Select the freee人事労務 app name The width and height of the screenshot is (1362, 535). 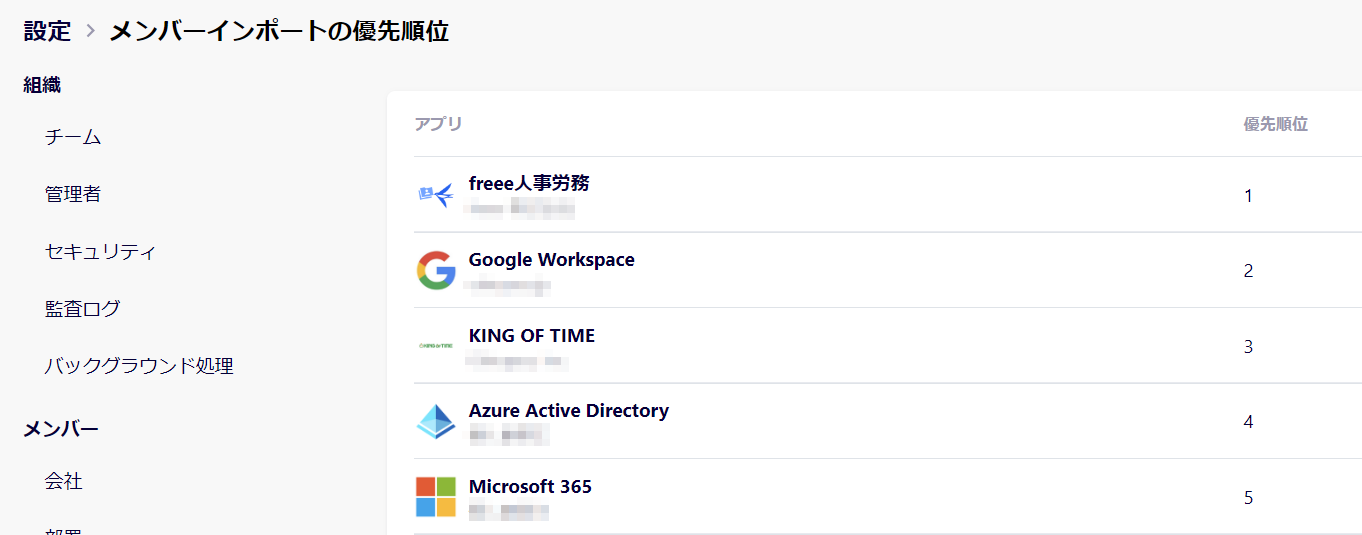[x=529, y=183]
